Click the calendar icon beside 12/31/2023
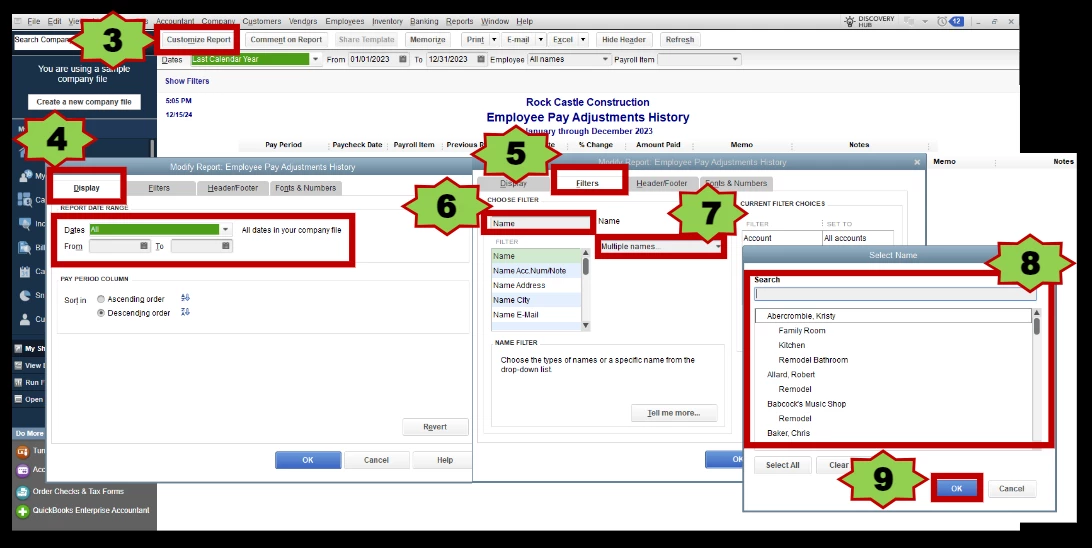 tap(481, 59)
